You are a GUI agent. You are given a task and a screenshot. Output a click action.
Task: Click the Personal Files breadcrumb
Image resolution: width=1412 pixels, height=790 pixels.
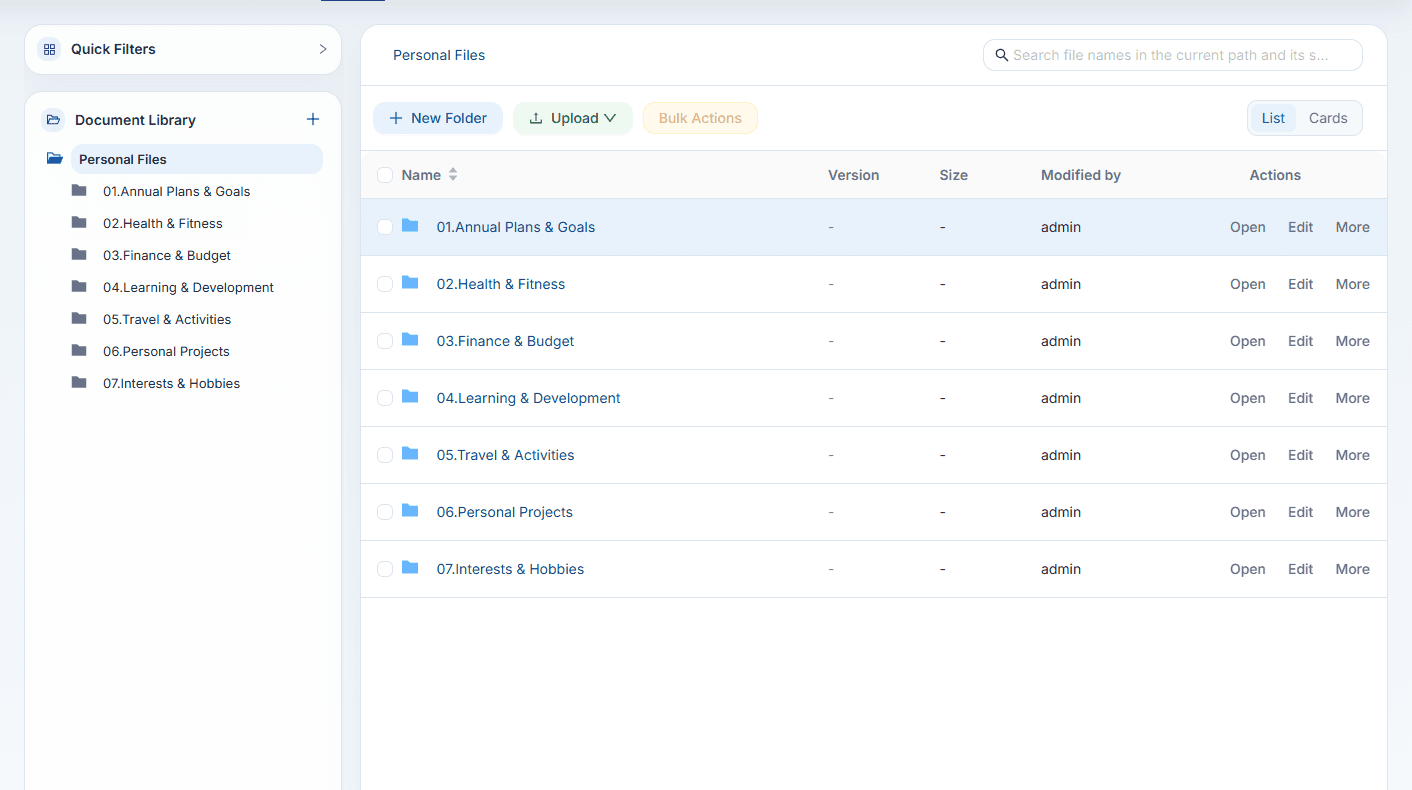tap(439, 55)
